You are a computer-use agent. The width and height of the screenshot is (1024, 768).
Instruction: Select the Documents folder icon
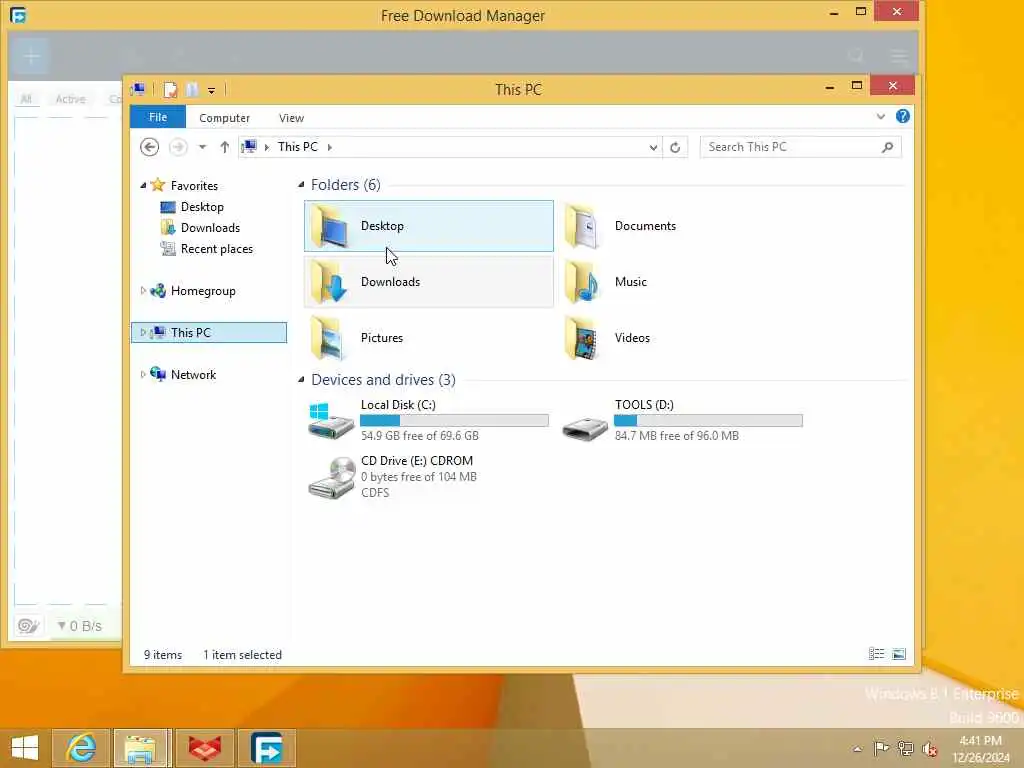pos(583,226)
